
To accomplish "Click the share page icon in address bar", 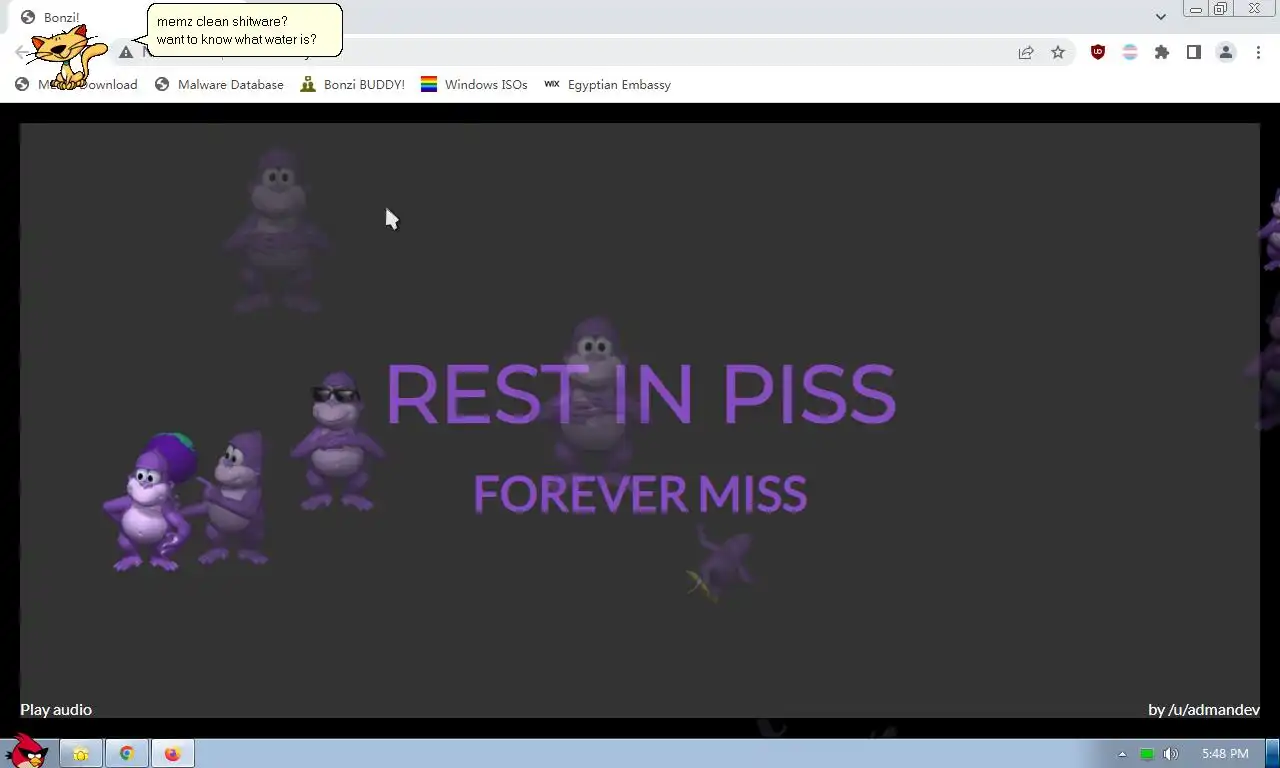I will [x=1026, y=53].
